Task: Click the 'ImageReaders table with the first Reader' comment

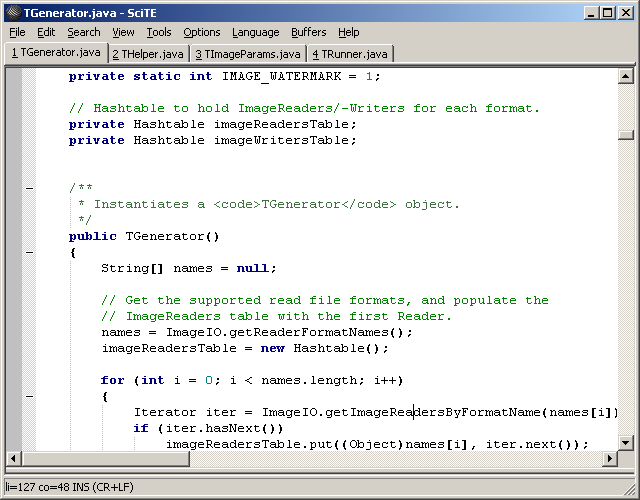Action: (x=276, y=316)
